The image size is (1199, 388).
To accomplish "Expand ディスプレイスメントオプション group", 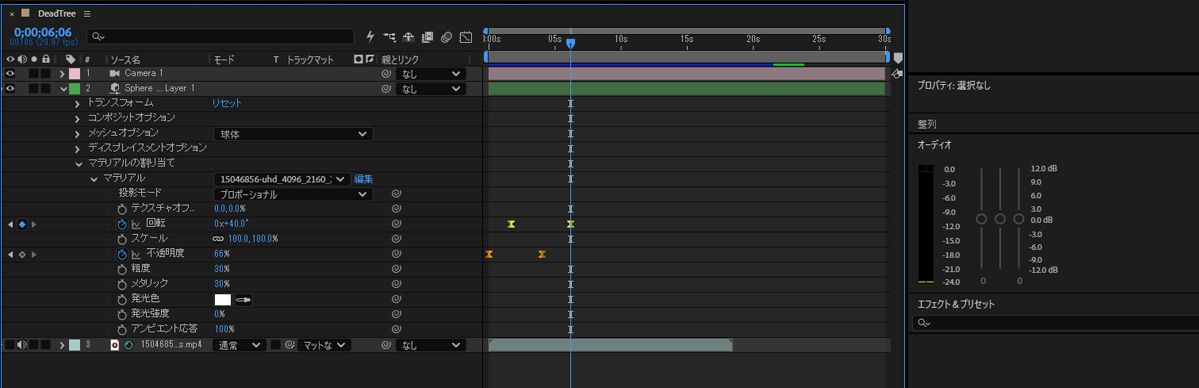I will click(77, 148).
